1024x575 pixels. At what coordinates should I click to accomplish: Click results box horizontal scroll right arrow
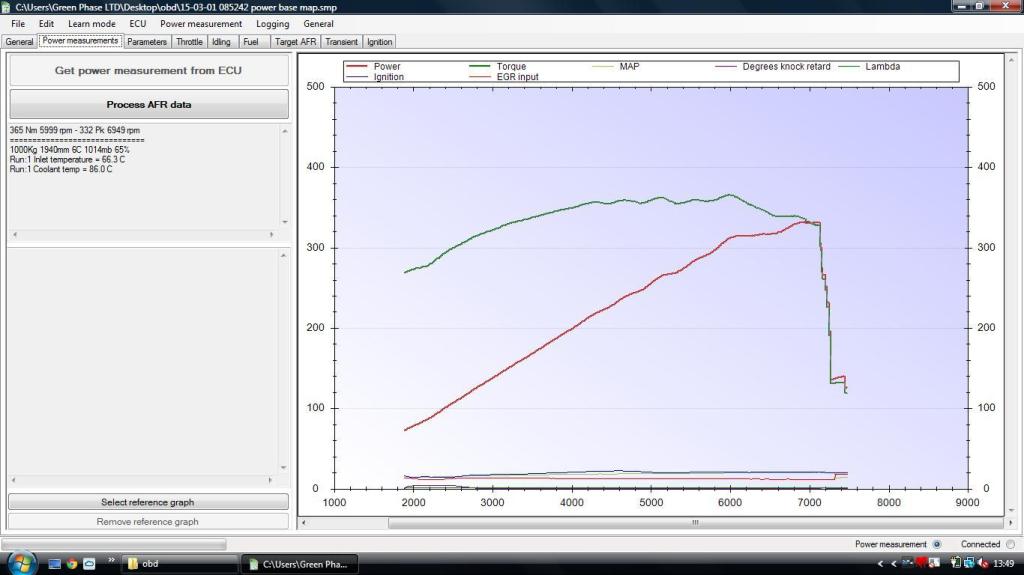click(272, 234)
